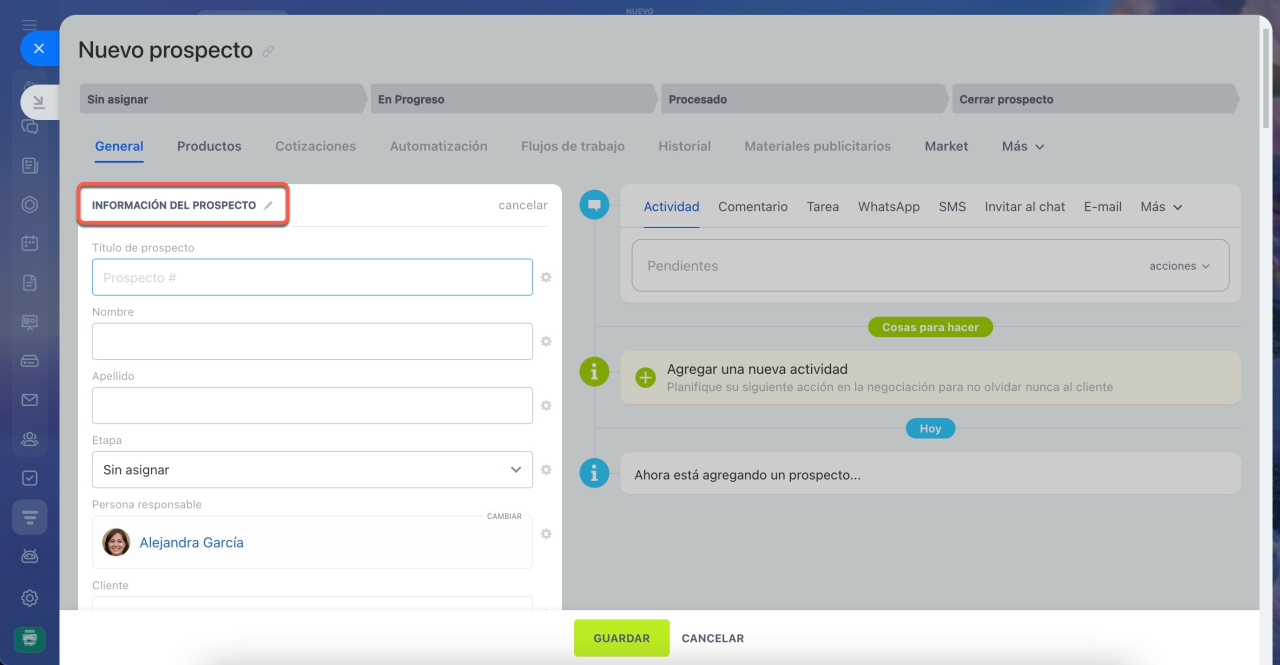Open the hamburger menu in sidebar
The width and height of the screenshot is (1280, 665).
[x=30, y=24]
